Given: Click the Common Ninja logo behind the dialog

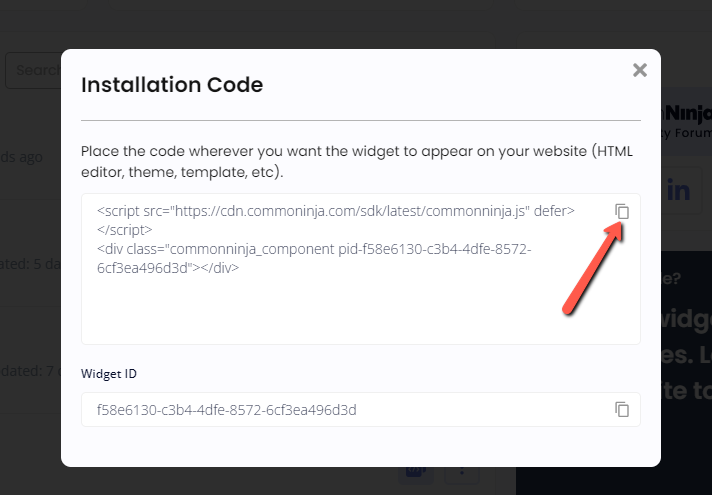Looking at the screenshot, I should 687,113.
